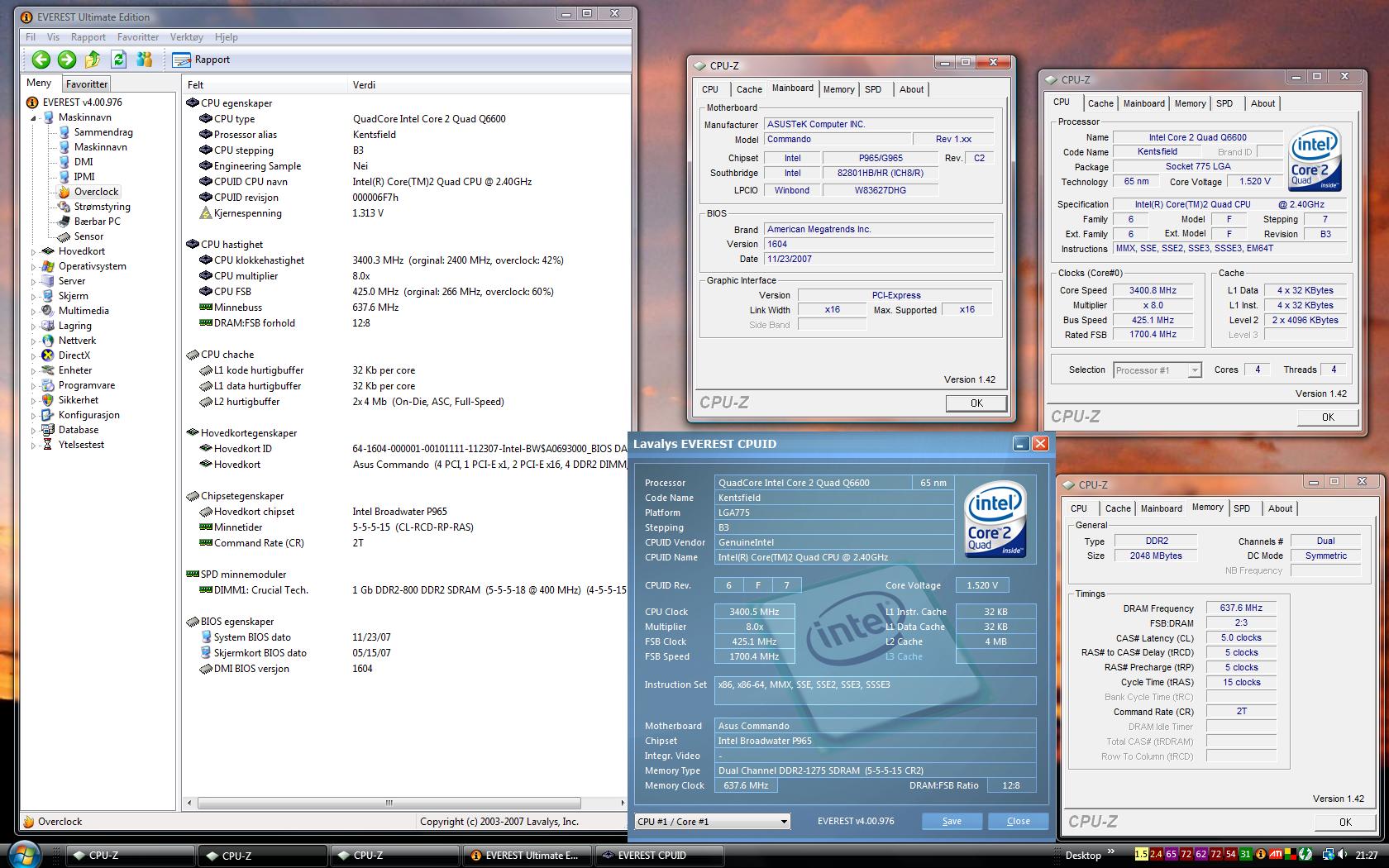
Task: Click OK in CPU-Z CPU window
Action: pyautogui.click(x=1328, y=417)
